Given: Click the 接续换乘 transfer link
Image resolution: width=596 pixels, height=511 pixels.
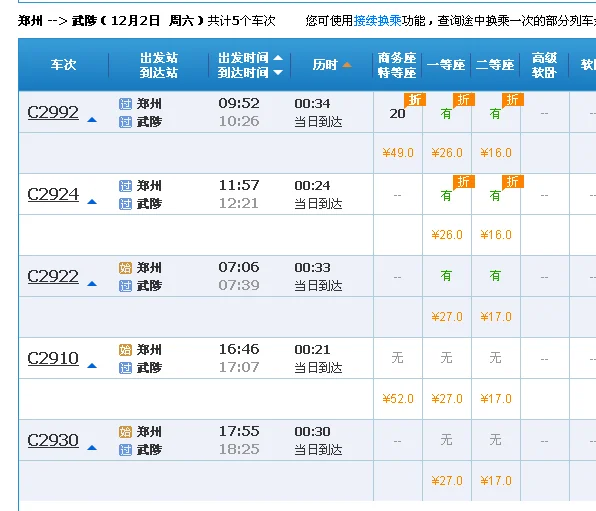Looking at the screenshot, I should click(x=377, y=21).
